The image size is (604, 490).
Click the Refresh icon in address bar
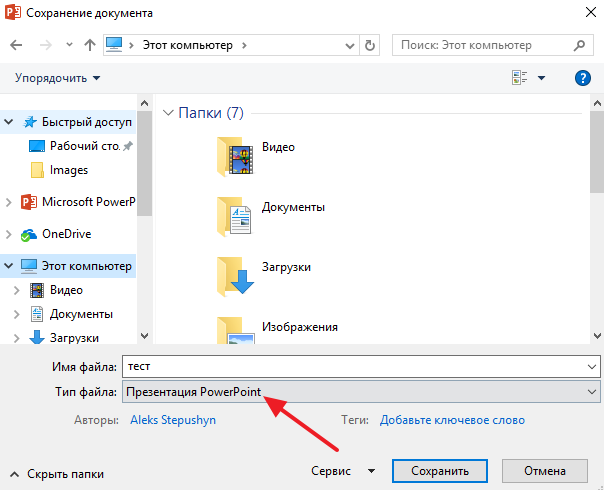(371, 46)
